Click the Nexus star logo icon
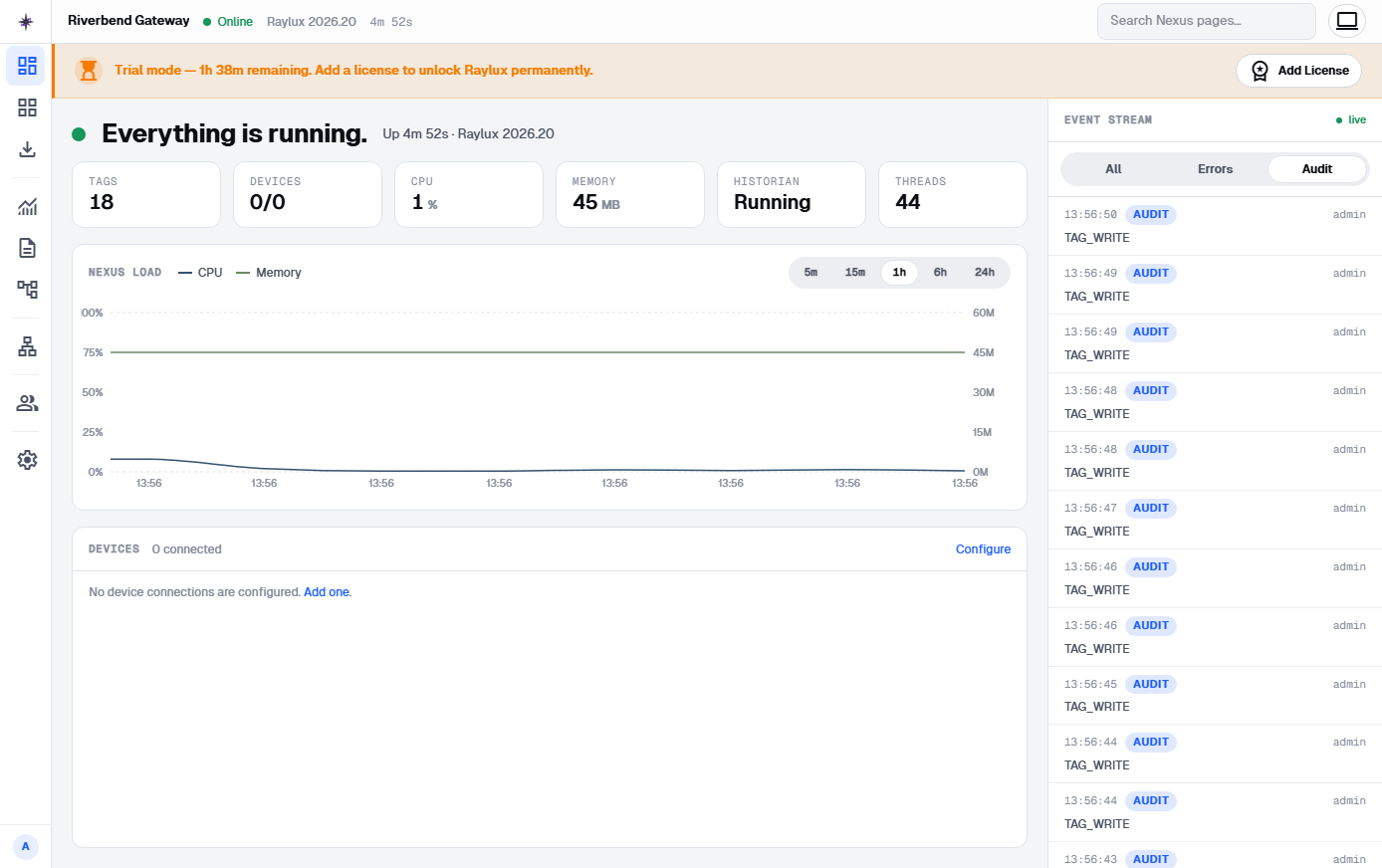This screenshot has width=1382, height=868. (x=26, y=21)
